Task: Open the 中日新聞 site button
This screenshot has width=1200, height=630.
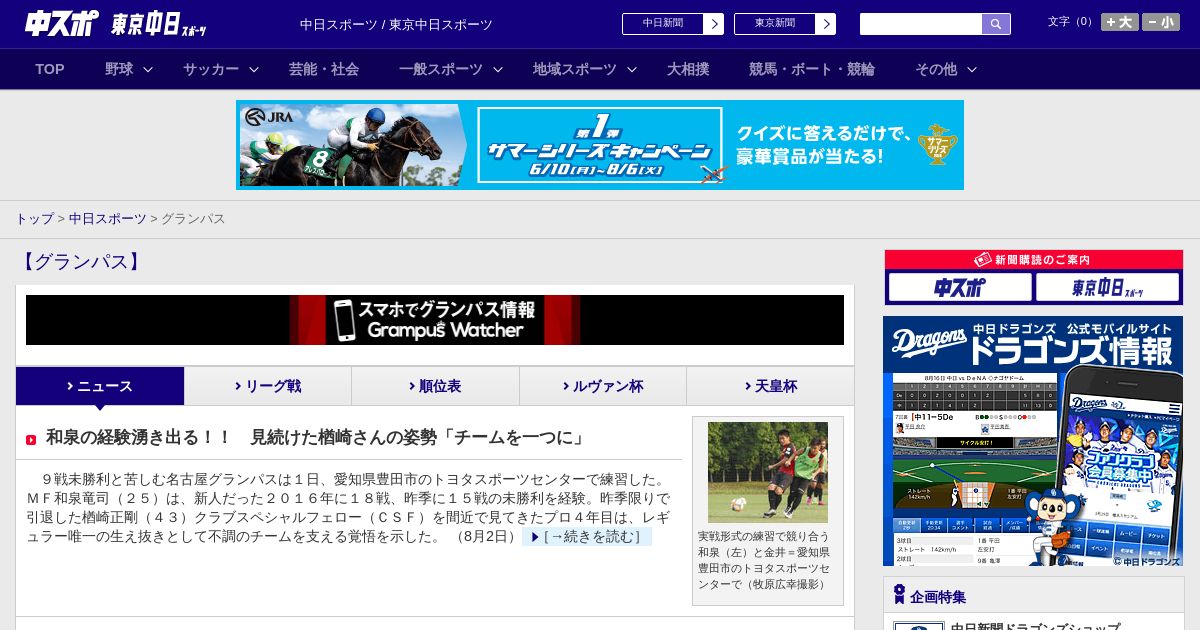Action: click(x=662, y=24)
